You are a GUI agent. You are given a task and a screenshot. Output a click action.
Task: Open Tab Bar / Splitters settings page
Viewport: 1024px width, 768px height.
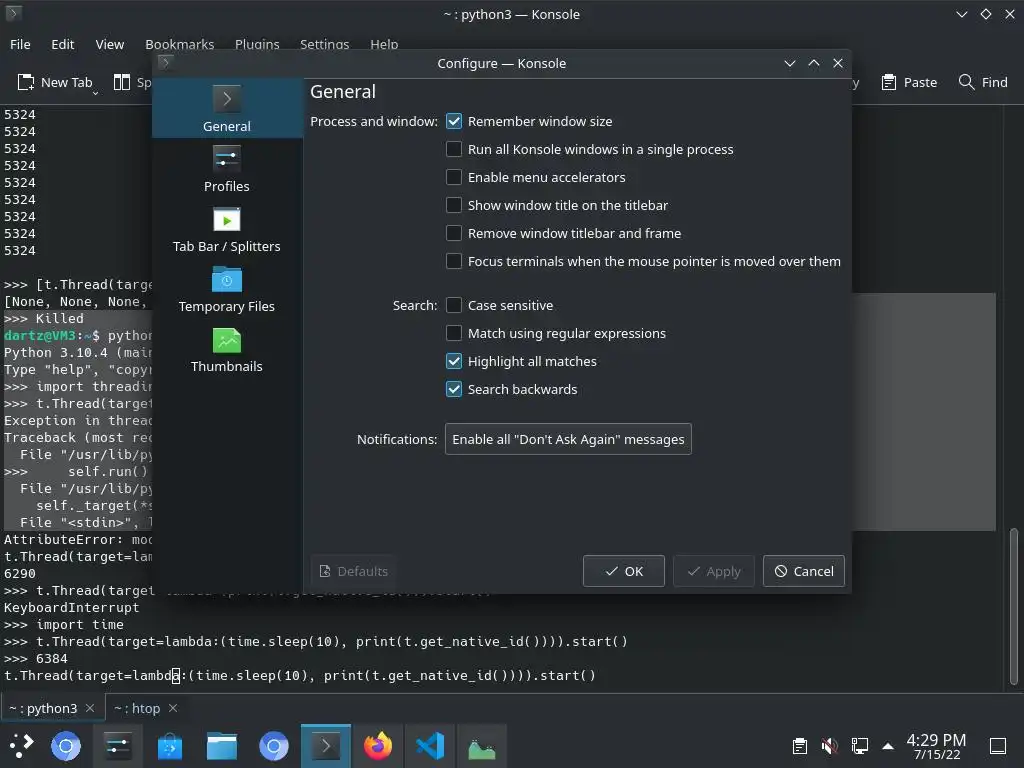[x=227, y=229]
